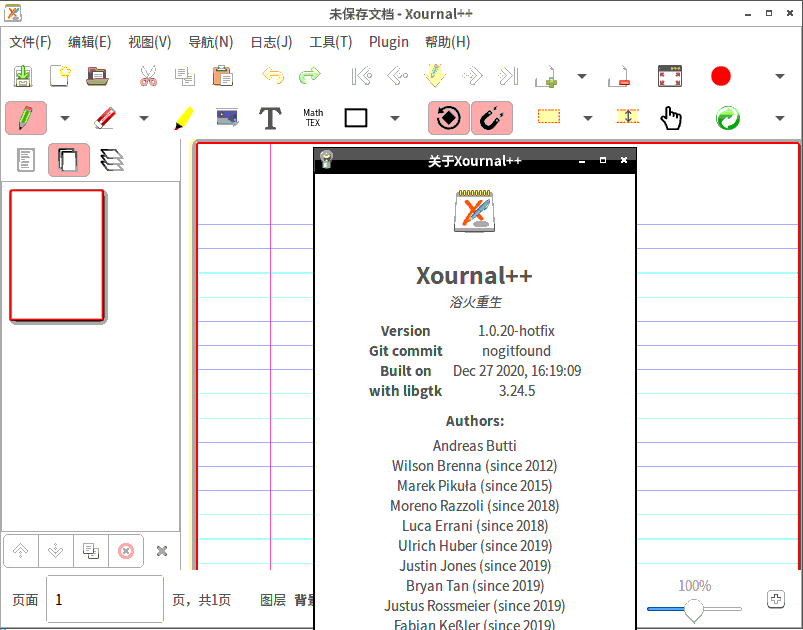Toggle grid snapping magnet button
The width and height of the screenshot is (803, 630).
(492, 118)
